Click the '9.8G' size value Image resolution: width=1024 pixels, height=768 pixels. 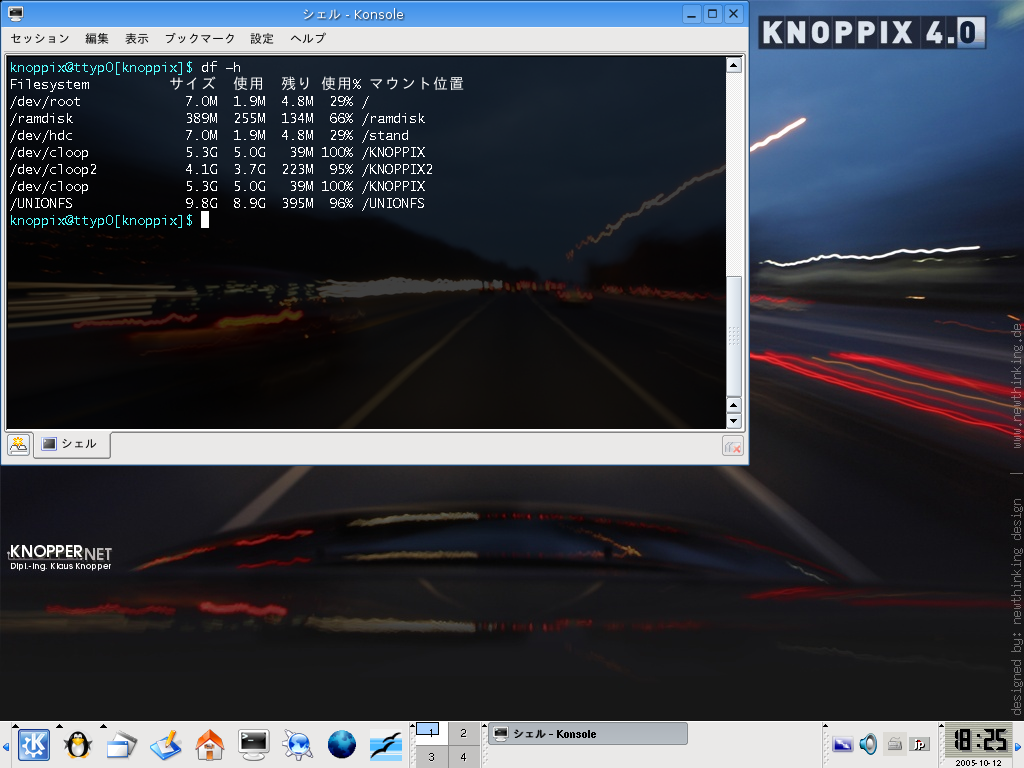click(201, 203)
